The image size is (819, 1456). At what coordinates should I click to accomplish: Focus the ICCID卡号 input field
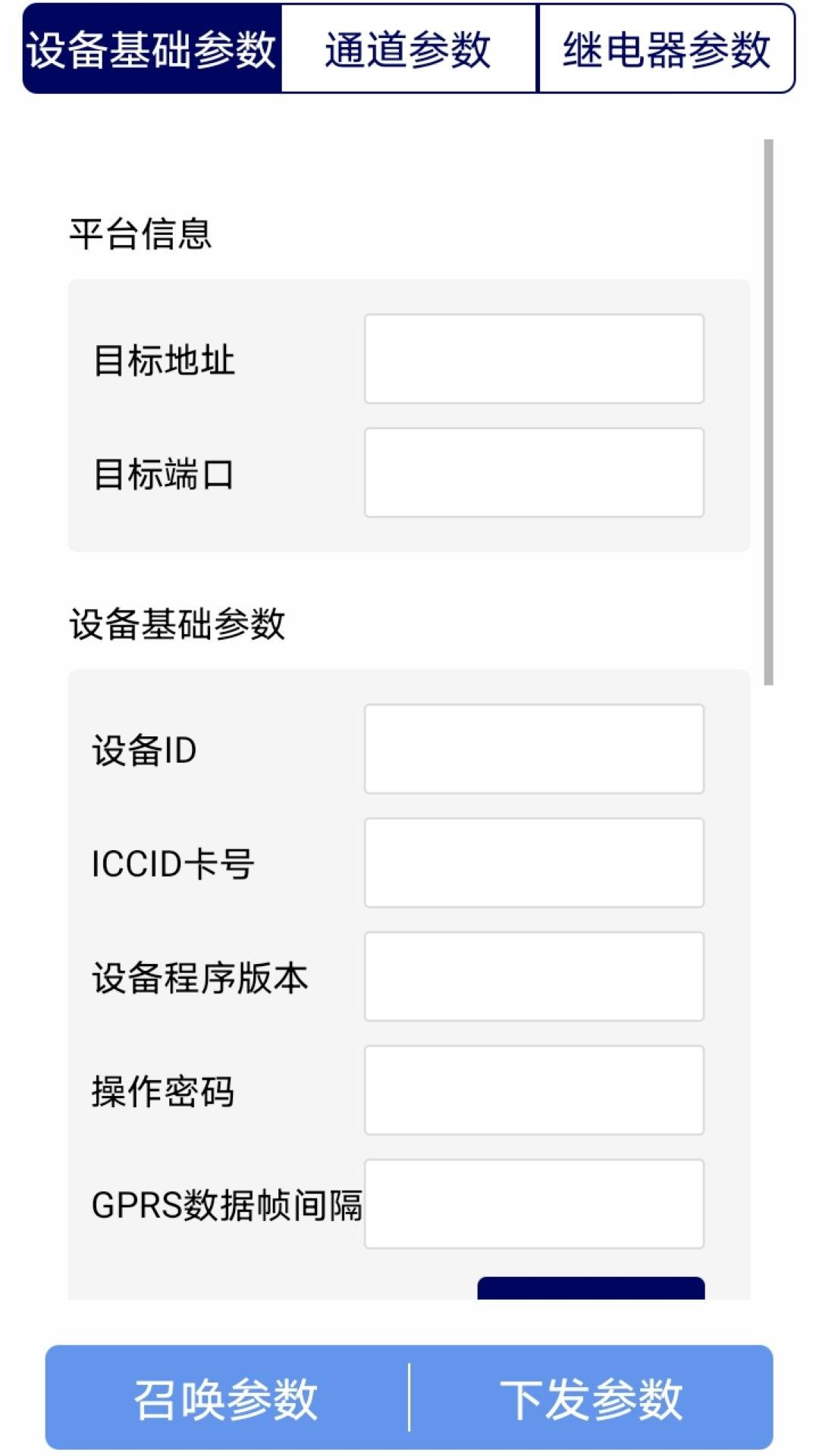pyautogui.click(x=533, y=864)
